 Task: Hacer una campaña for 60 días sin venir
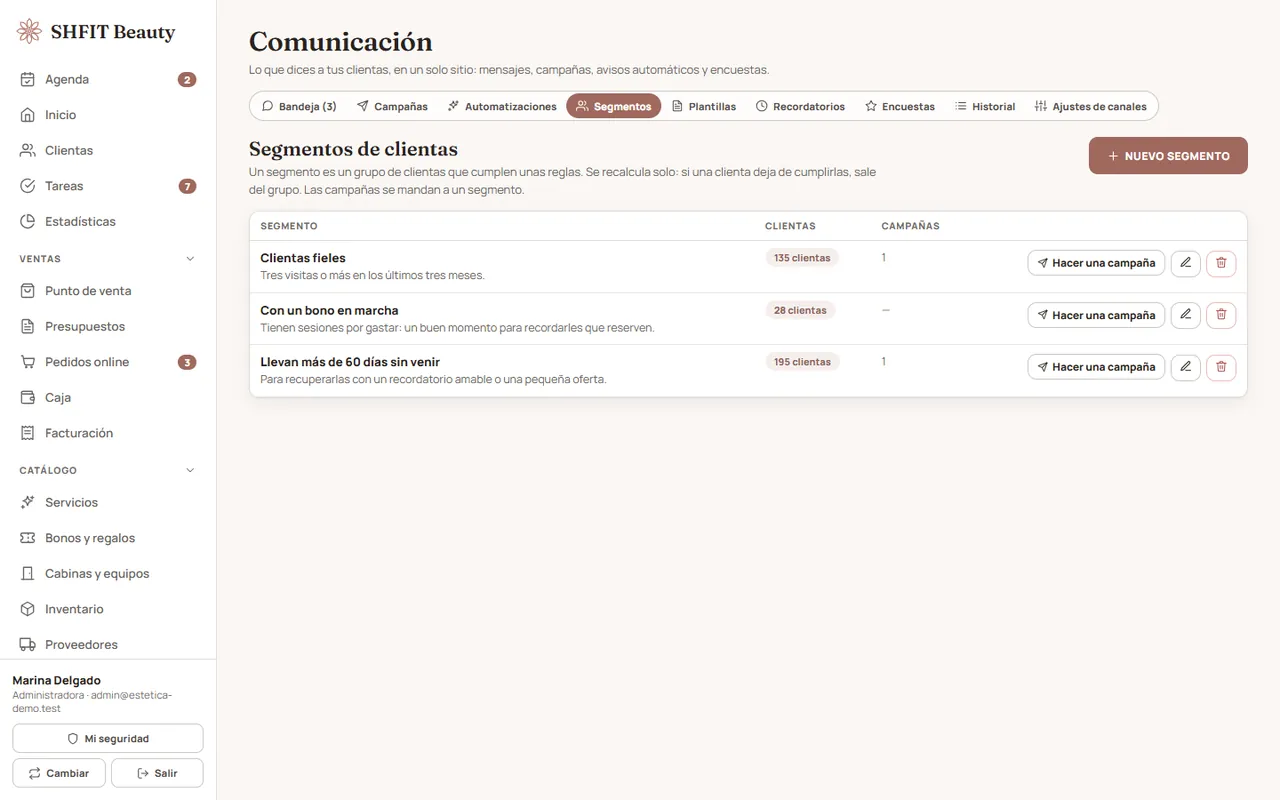point(1096,367)
